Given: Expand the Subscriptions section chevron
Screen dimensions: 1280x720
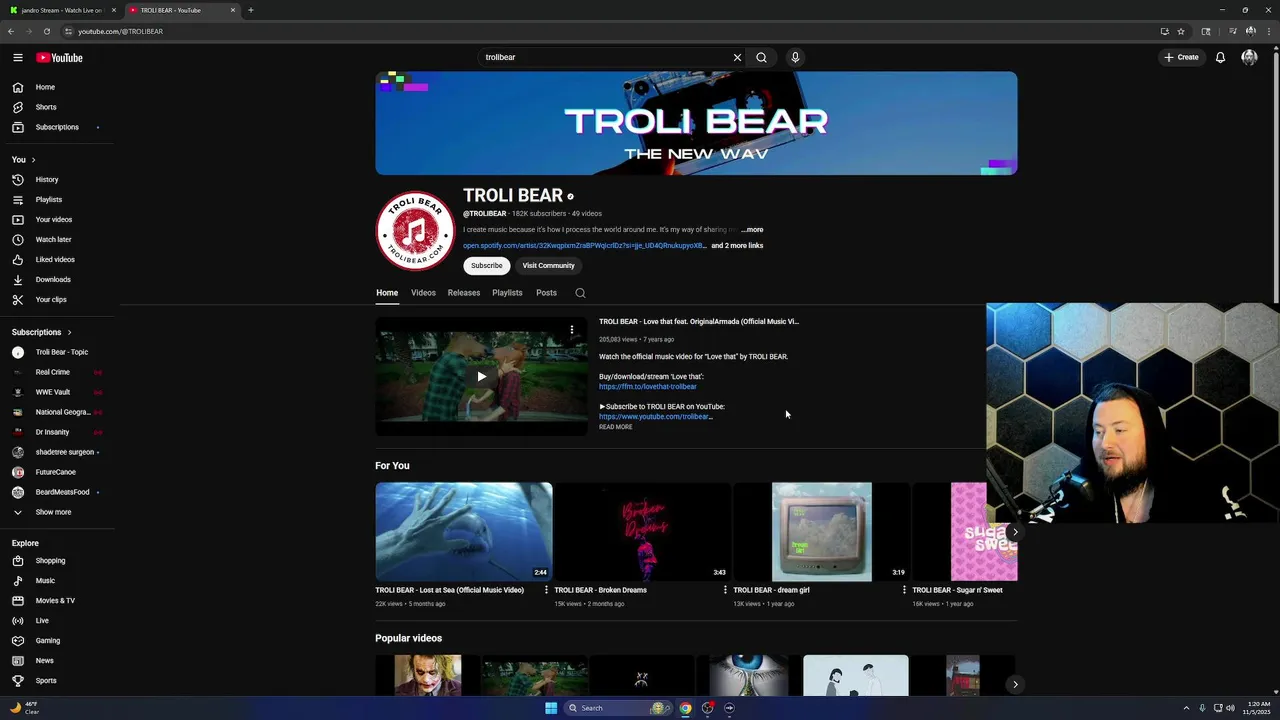Looking at the screenshot, I should [69, 332].
